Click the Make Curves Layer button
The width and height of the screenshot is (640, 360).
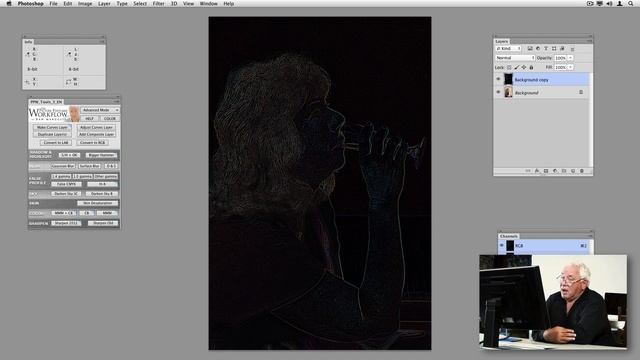[52, 127]
